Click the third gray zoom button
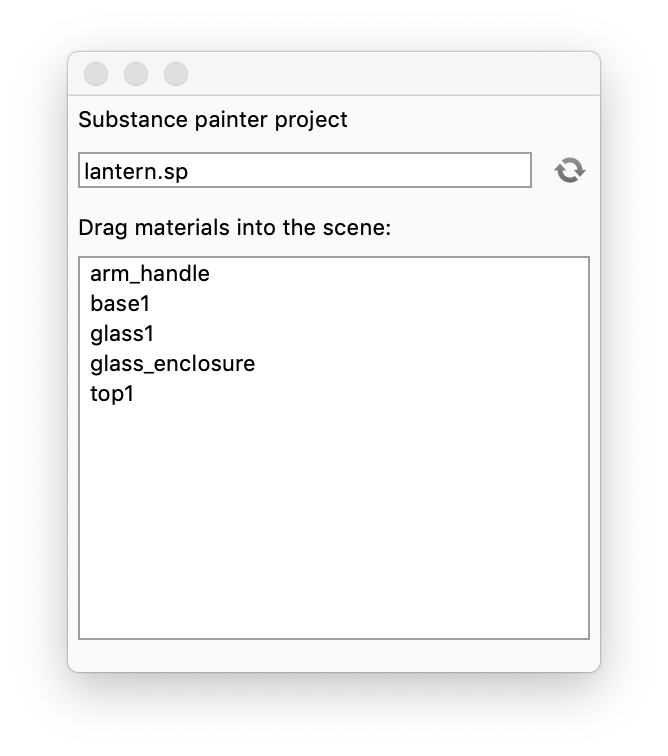Image resolution: width=668 pixels, height=756 pixels. (176, 74)
